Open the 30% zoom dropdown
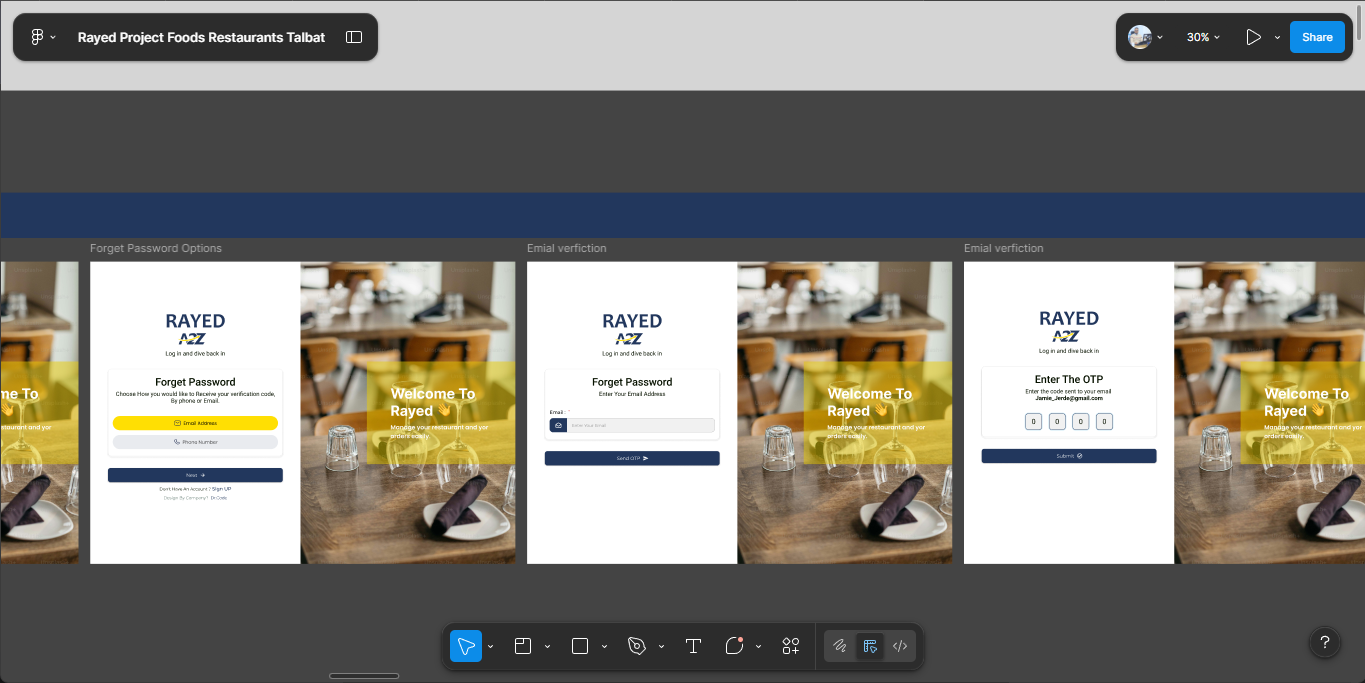The height and width of the screenshot is (683, 1365). [1203, 37]
